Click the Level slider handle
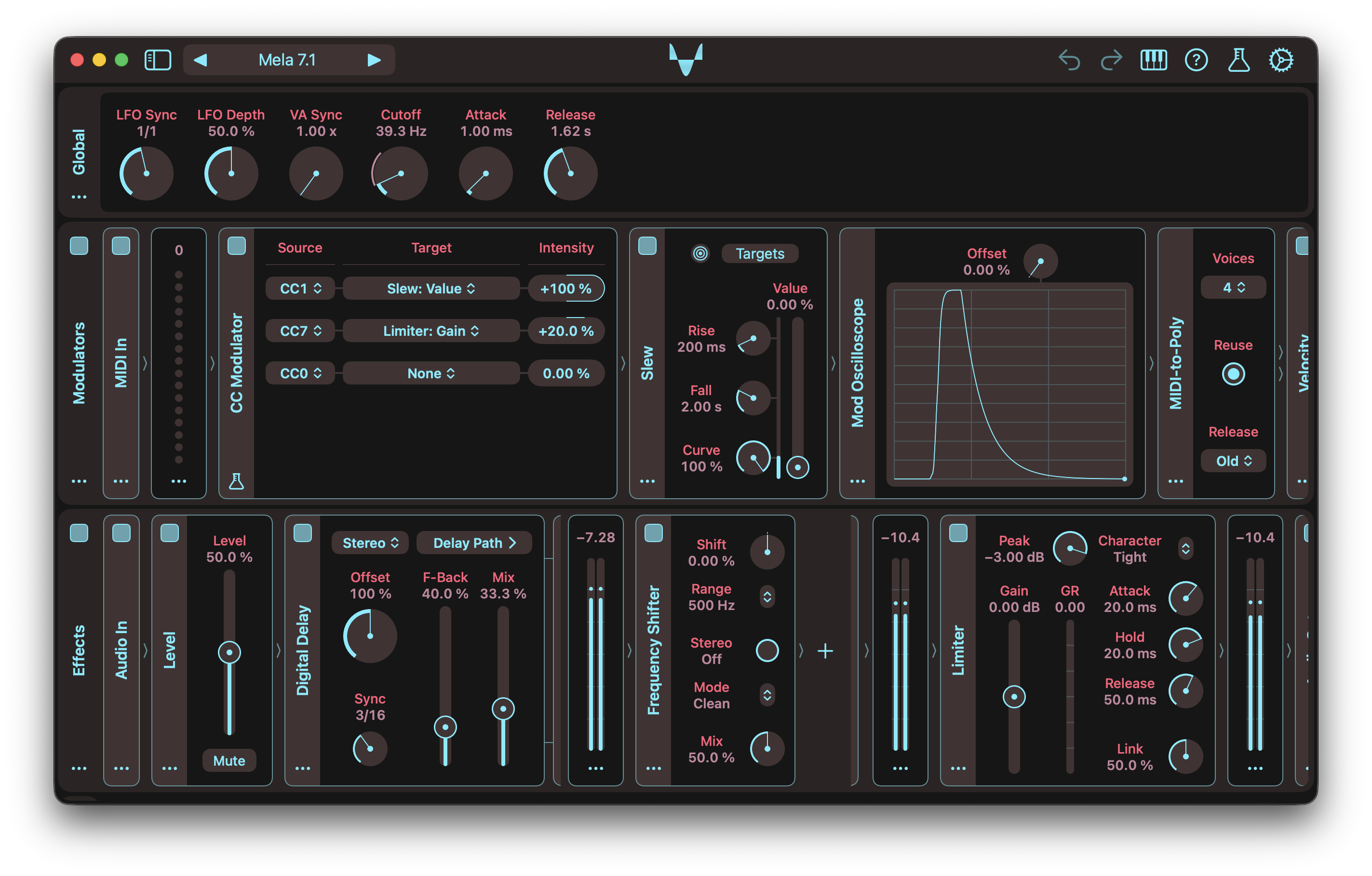Screen dimensions: 1372x876 (x=229, y=652)
